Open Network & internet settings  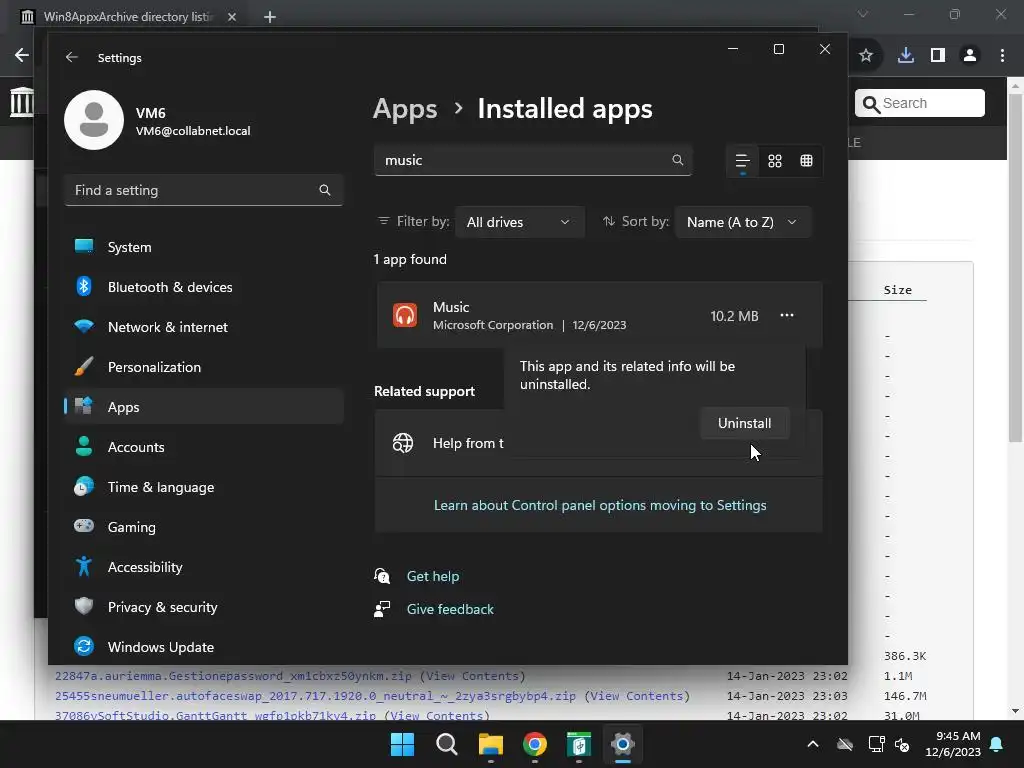tap(203, 327)
